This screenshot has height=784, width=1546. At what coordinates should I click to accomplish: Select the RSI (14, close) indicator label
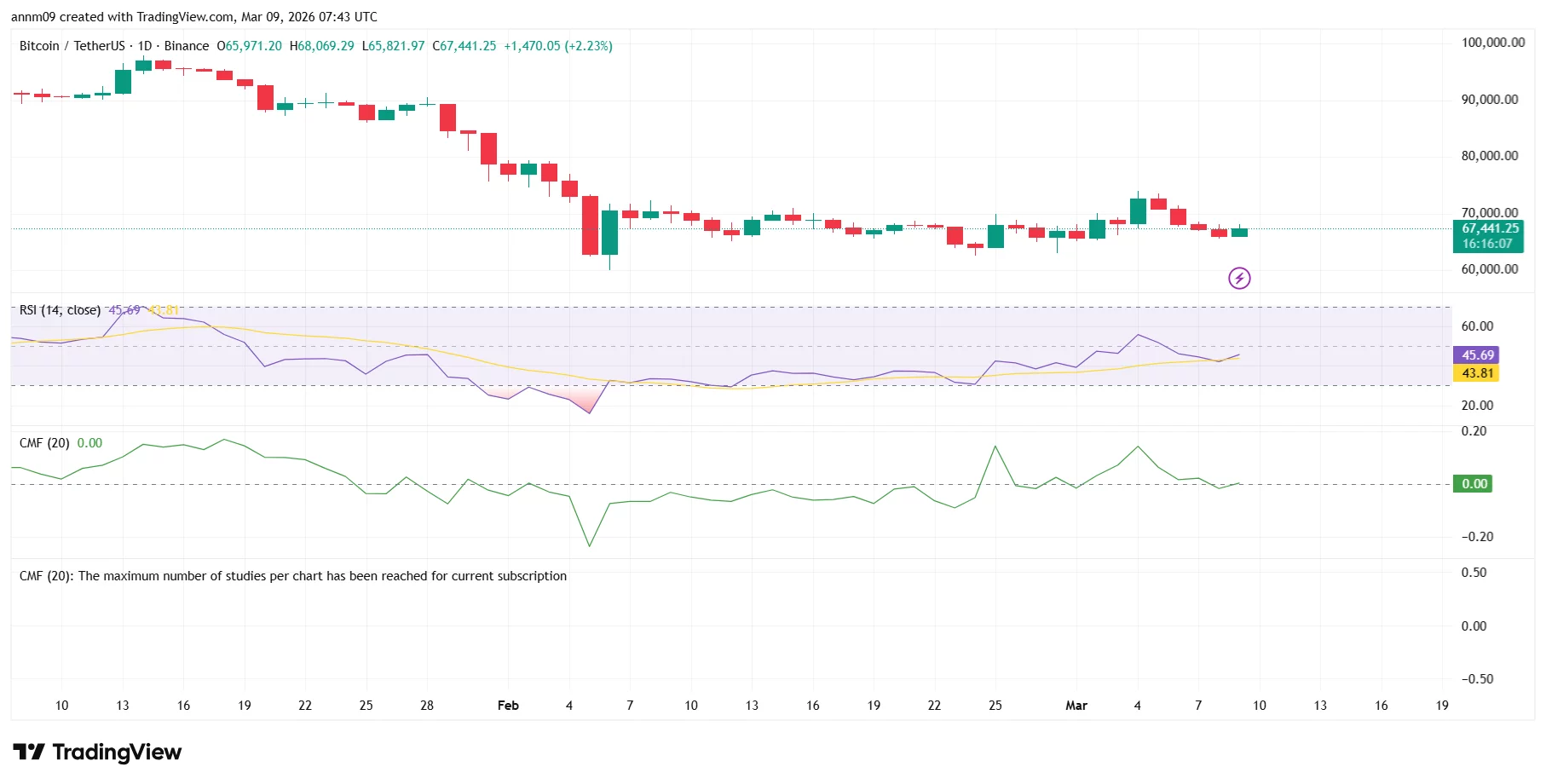point(60,310)
